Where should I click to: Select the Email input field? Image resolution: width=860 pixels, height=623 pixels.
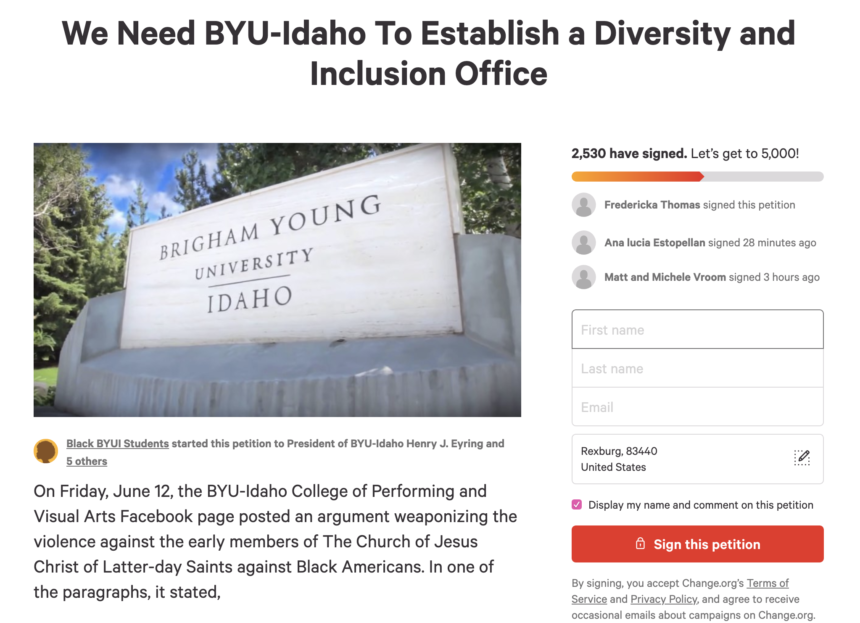tap(697, 407)
